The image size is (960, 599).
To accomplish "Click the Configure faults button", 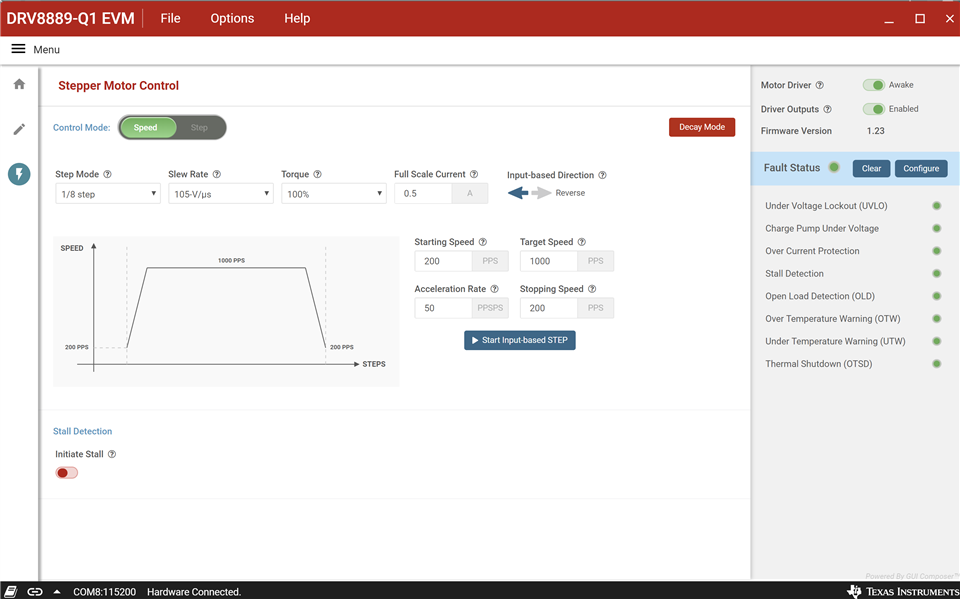I will click(x=921, y=168).
